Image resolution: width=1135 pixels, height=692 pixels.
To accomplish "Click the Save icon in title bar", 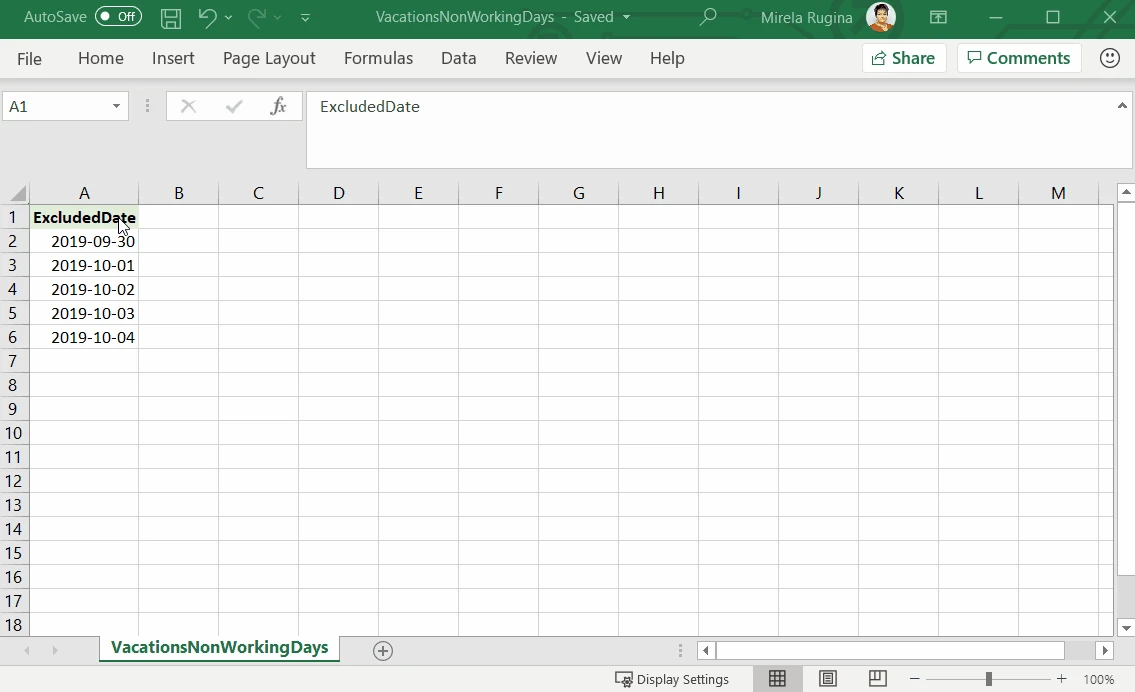I will [x=171, y=17].
